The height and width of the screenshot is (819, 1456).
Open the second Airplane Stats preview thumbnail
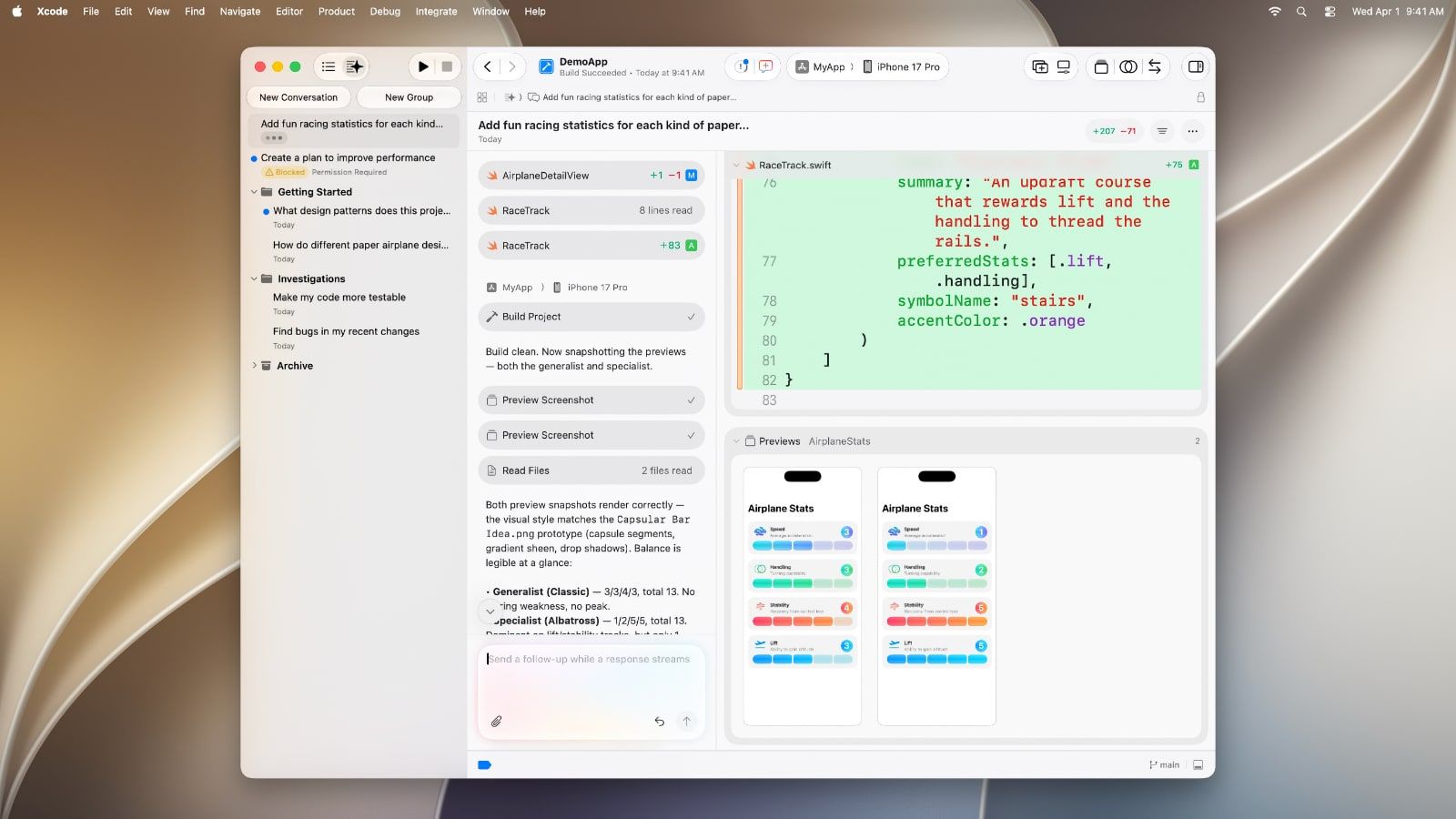936,596
